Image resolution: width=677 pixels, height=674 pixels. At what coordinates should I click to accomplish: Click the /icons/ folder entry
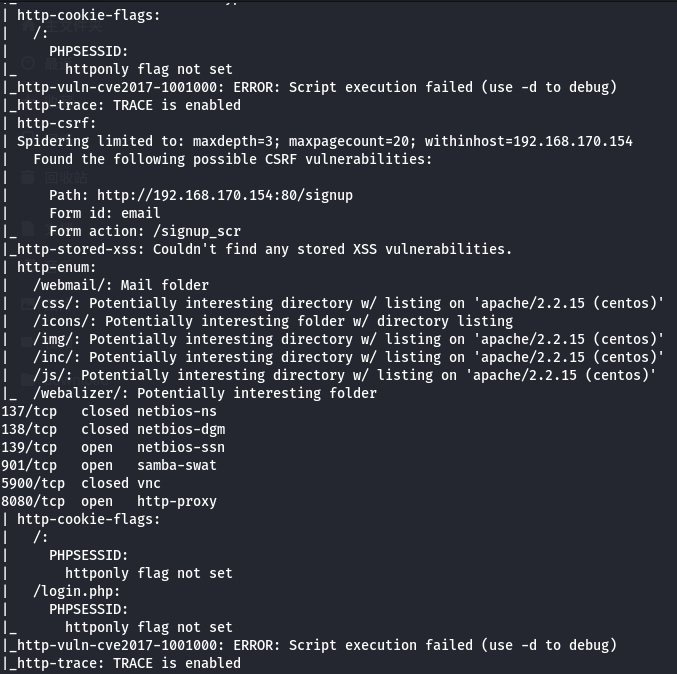tap(272, 321)
